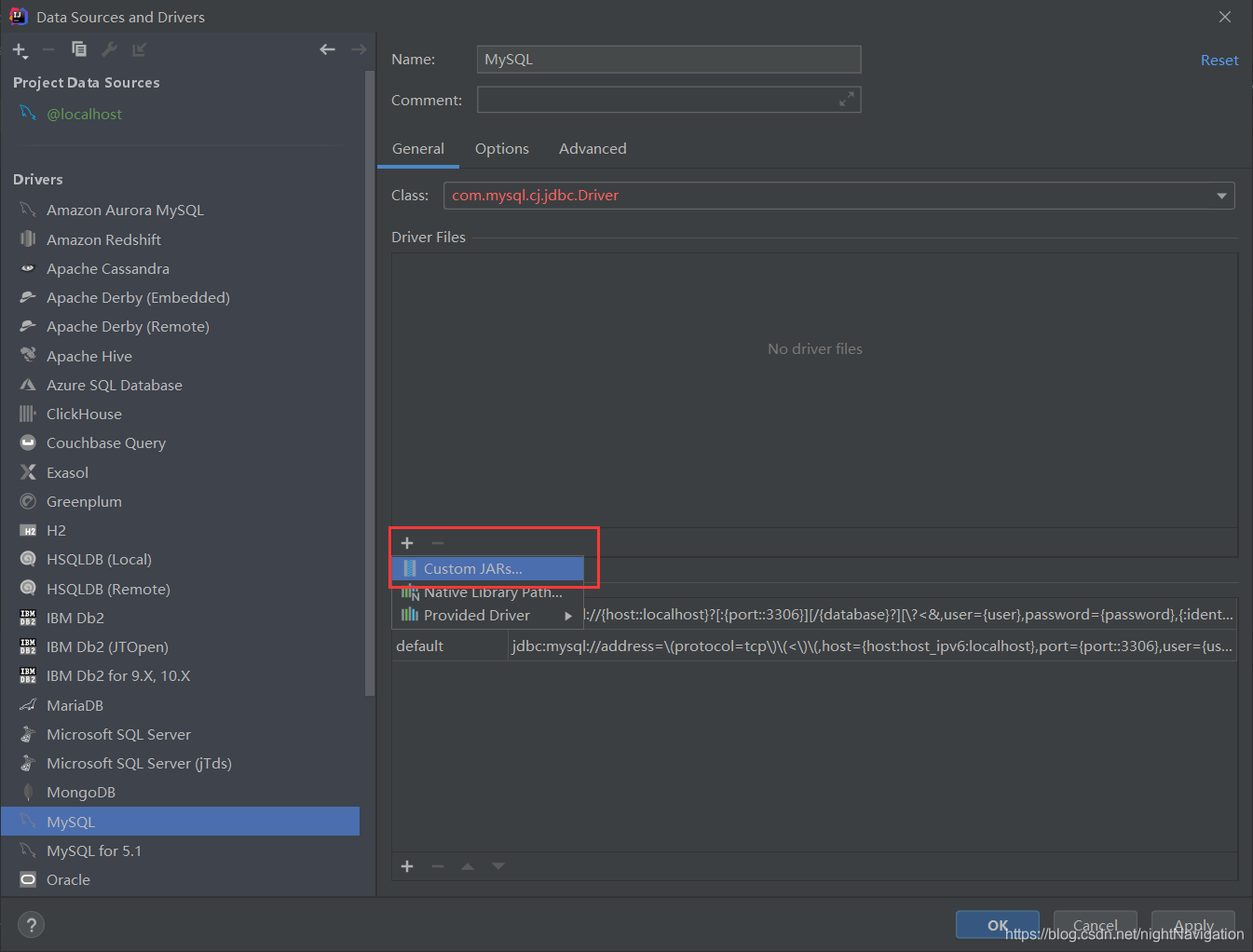Choose Native Library Path... menu item
1253x952 pixels.
488,592
